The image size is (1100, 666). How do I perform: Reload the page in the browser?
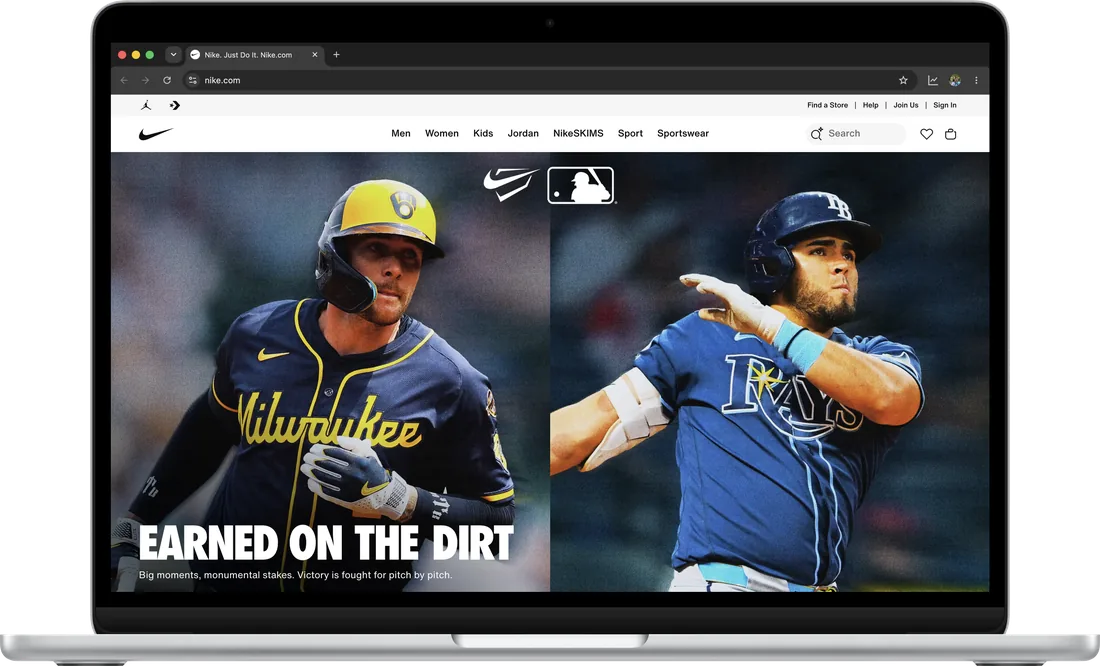click(x=167, y=80)
